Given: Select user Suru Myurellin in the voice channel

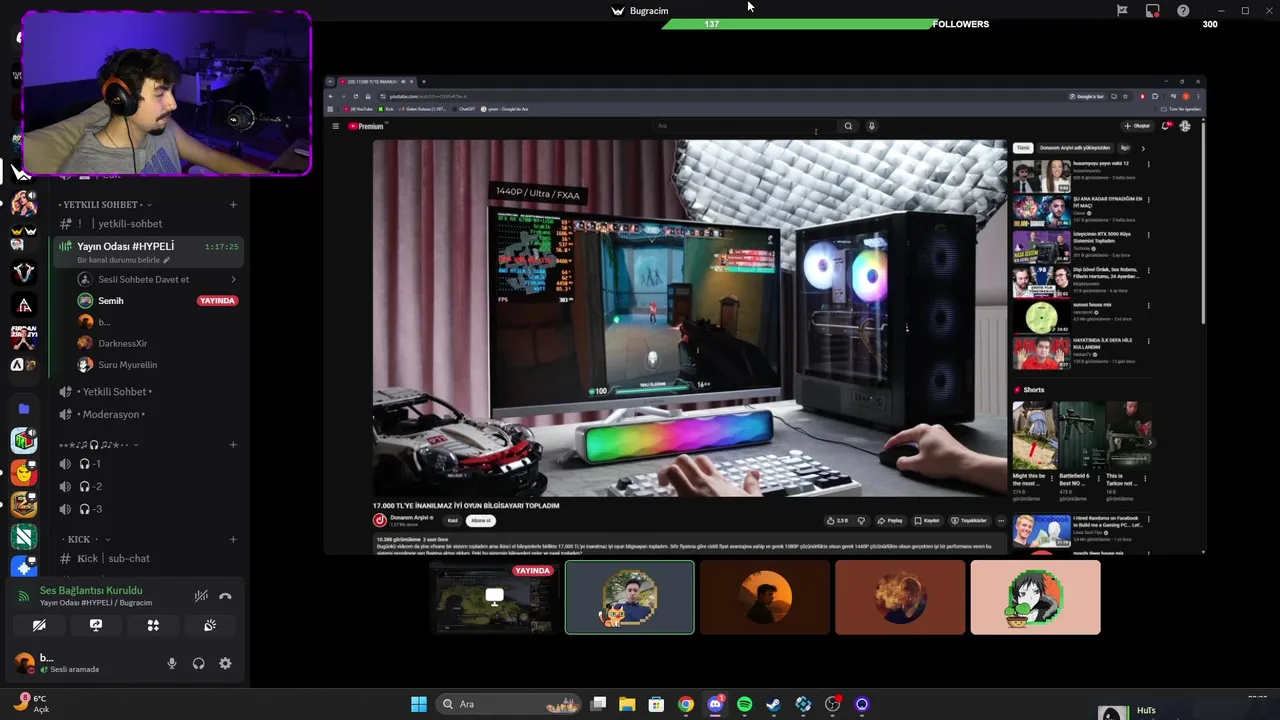Looking at the screenshot, I should click(x=127, y=365).
